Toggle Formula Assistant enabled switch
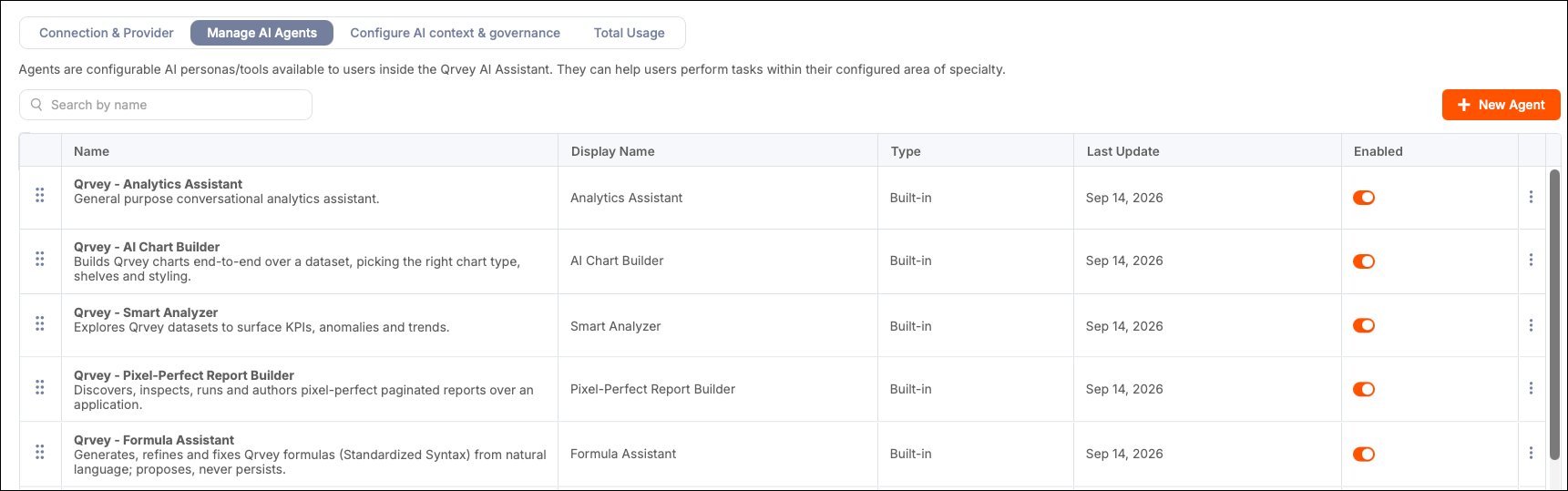The height and width of the screenshot is (491, 1568). [x=1364, y=454]
